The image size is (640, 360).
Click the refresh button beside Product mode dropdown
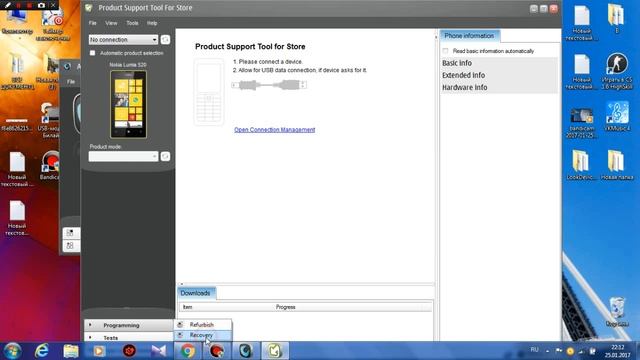point(165,156)
